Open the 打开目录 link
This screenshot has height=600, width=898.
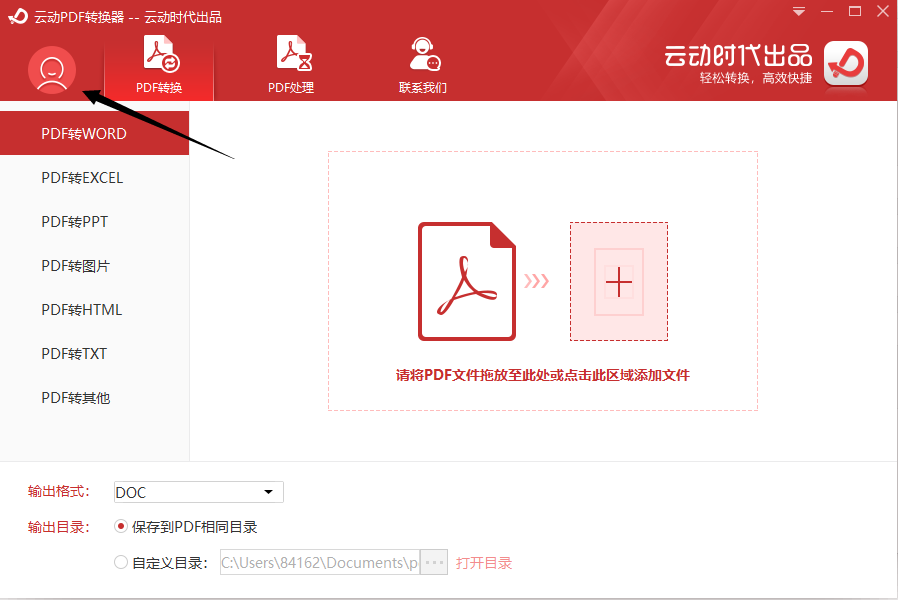pyautogui.click(x=483, y=562)
